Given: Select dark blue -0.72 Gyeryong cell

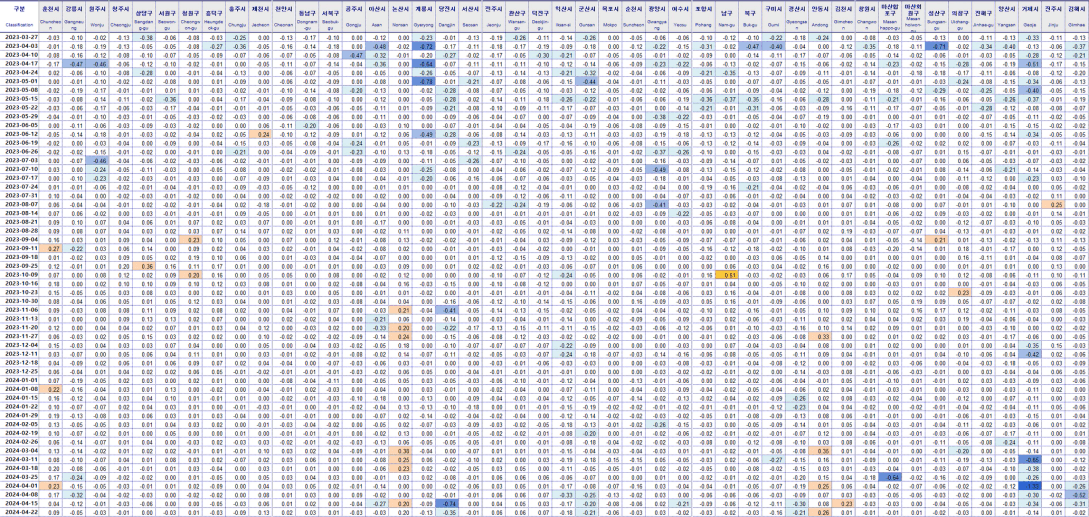Looking at the screenshot, I should click(x=424, y=45).
